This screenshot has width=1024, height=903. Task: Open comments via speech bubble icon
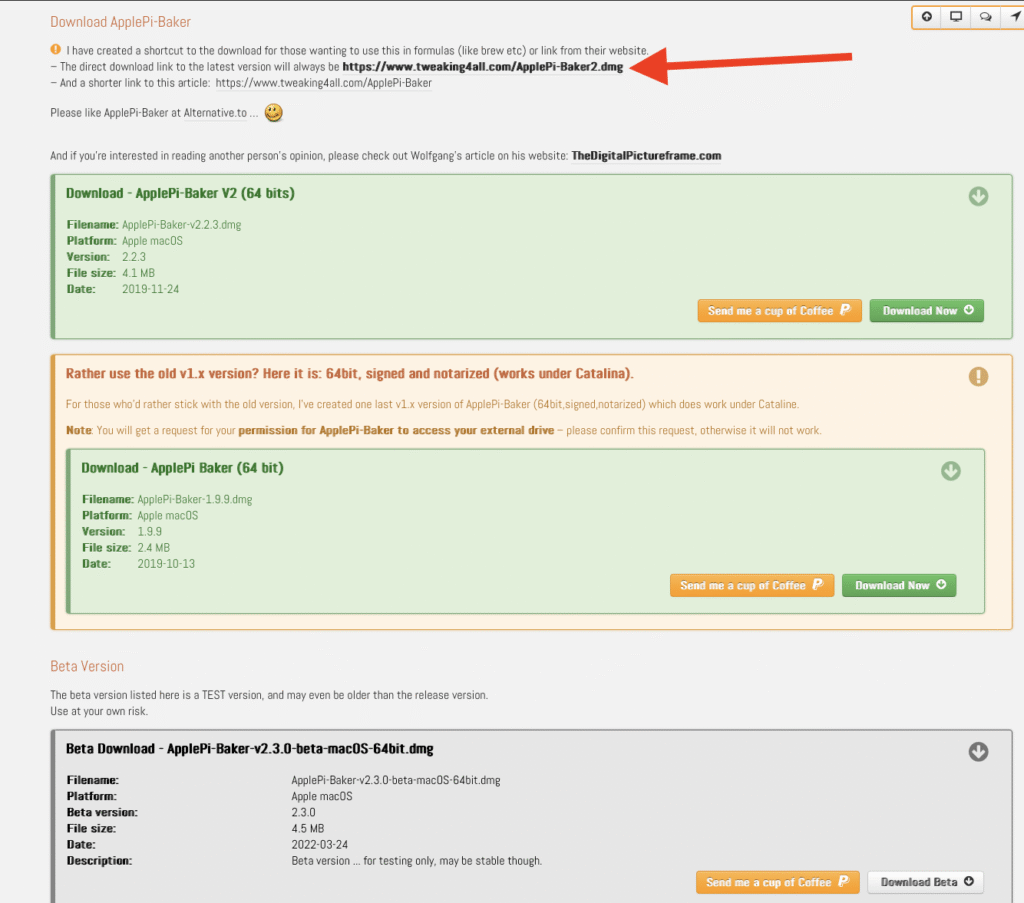tap(985, 17)
